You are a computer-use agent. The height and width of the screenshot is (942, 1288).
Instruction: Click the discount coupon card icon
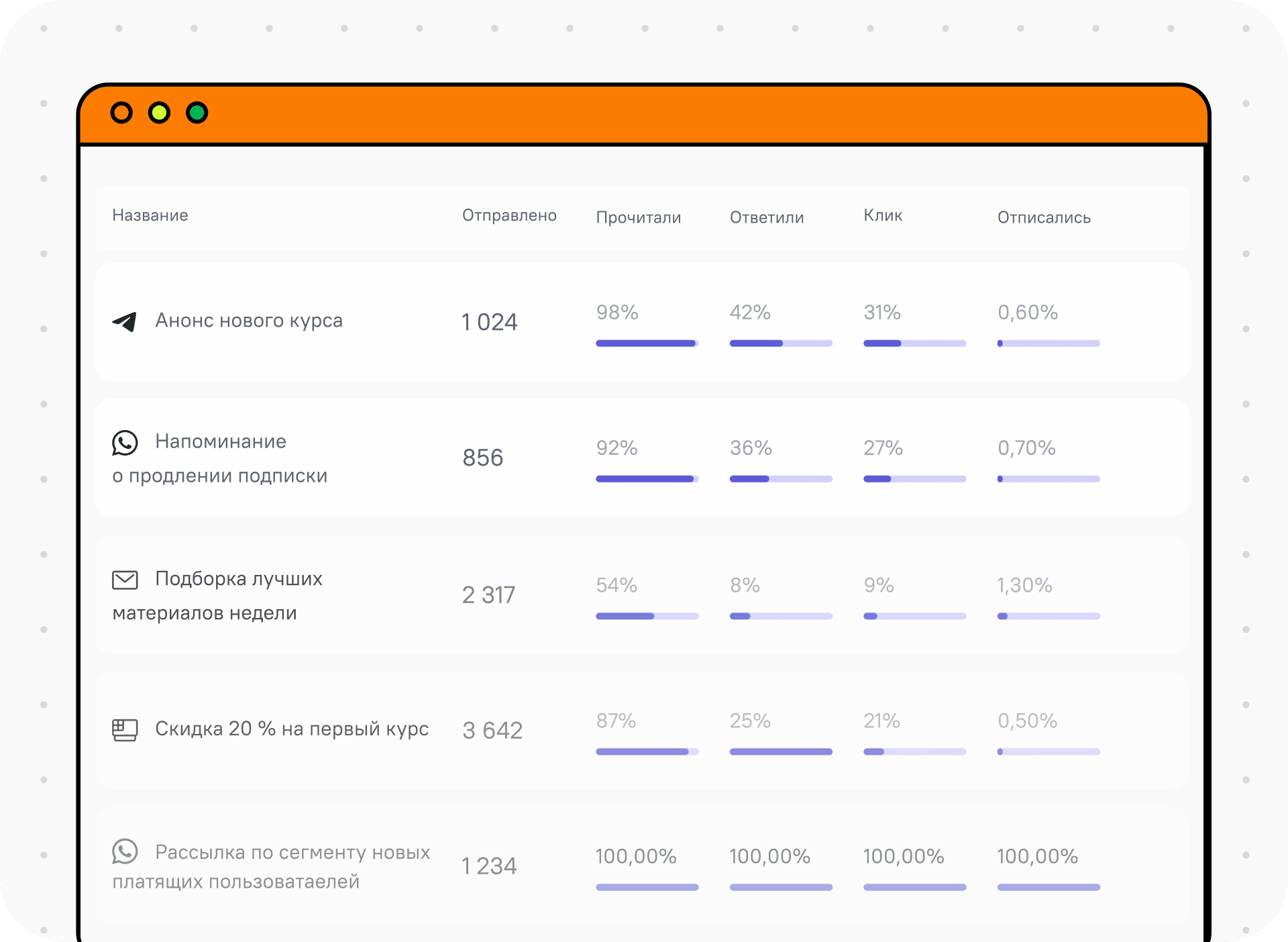[x=125, y=730]
